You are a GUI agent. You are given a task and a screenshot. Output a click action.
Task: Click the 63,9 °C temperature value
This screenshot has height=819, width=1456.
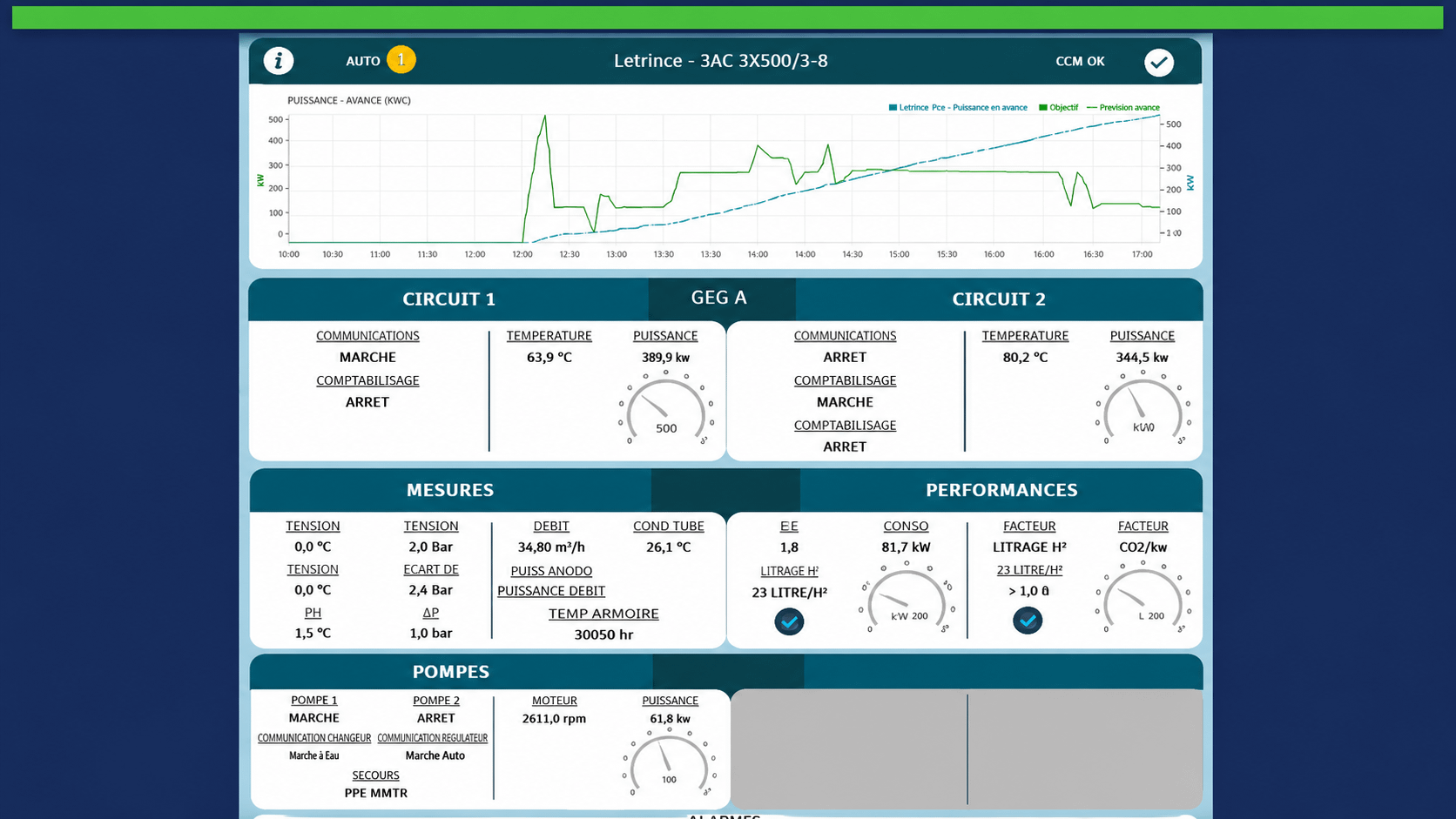549,358
